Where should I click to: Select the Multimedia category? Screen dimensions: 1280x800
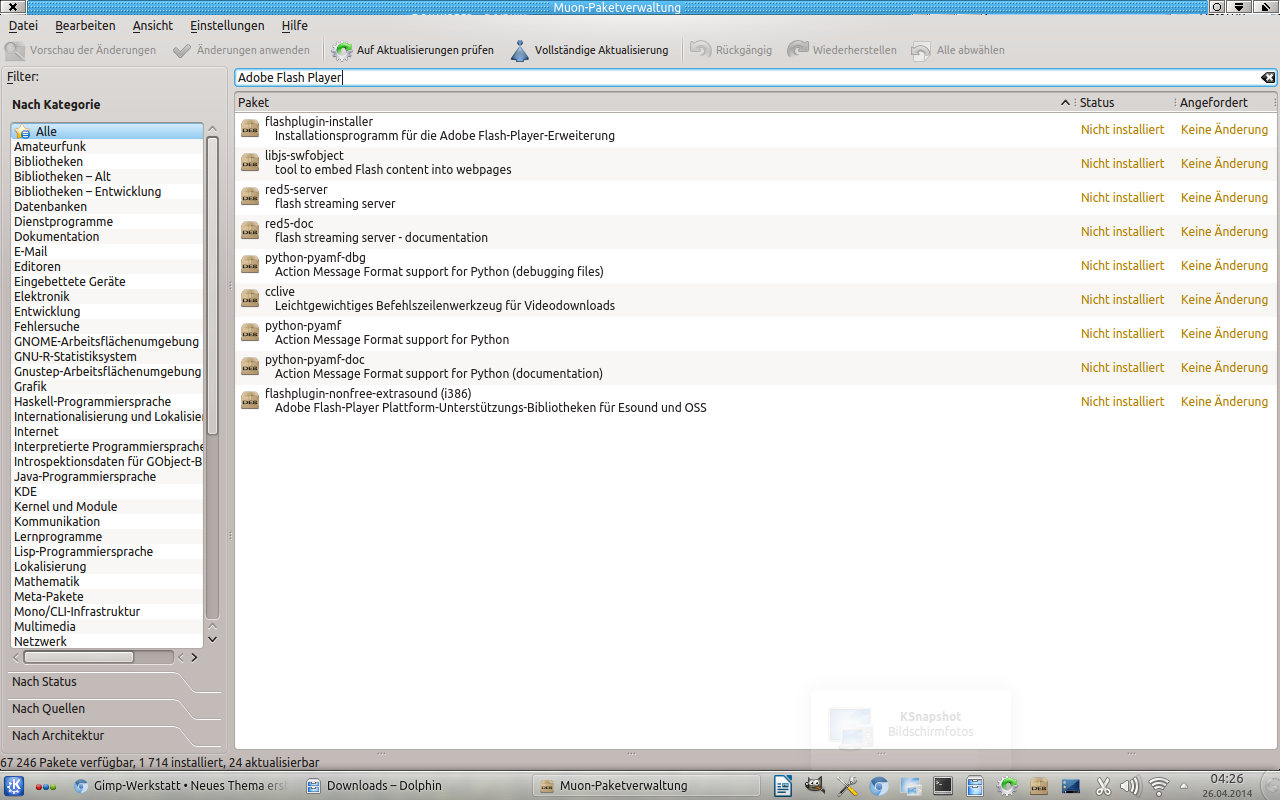(107, 626)
